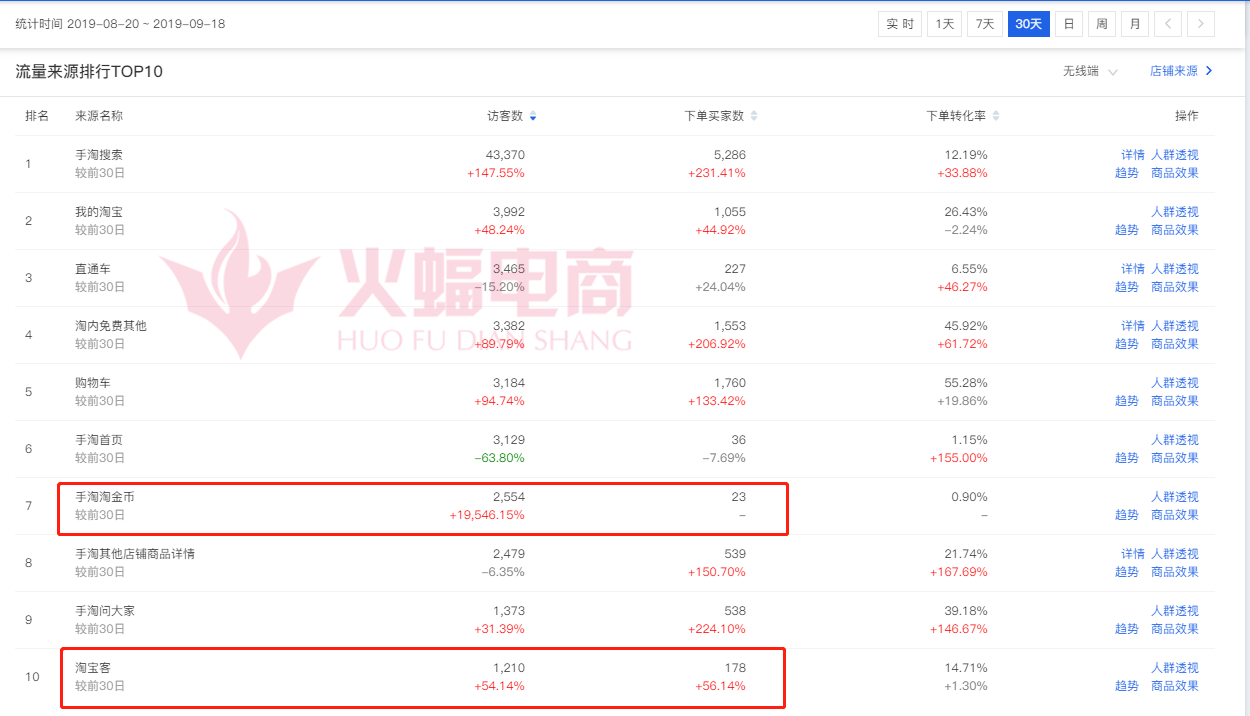The height and width of the screenshot is (716, 1250).
Task: Open 详情 for 手淘搜索 row
Action: [x=1132, y=155]
